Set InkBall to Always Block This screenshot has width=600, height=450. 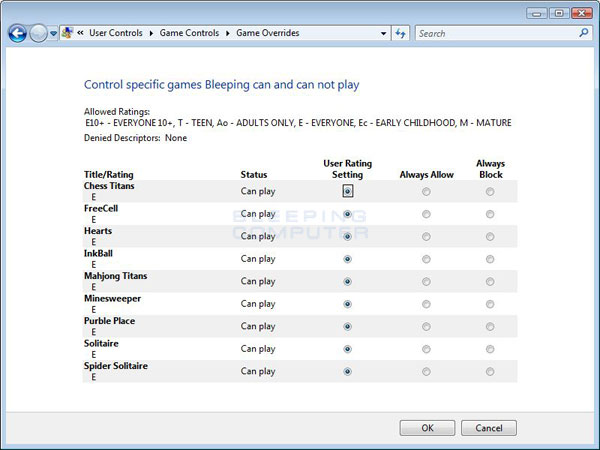coord(490,259)
